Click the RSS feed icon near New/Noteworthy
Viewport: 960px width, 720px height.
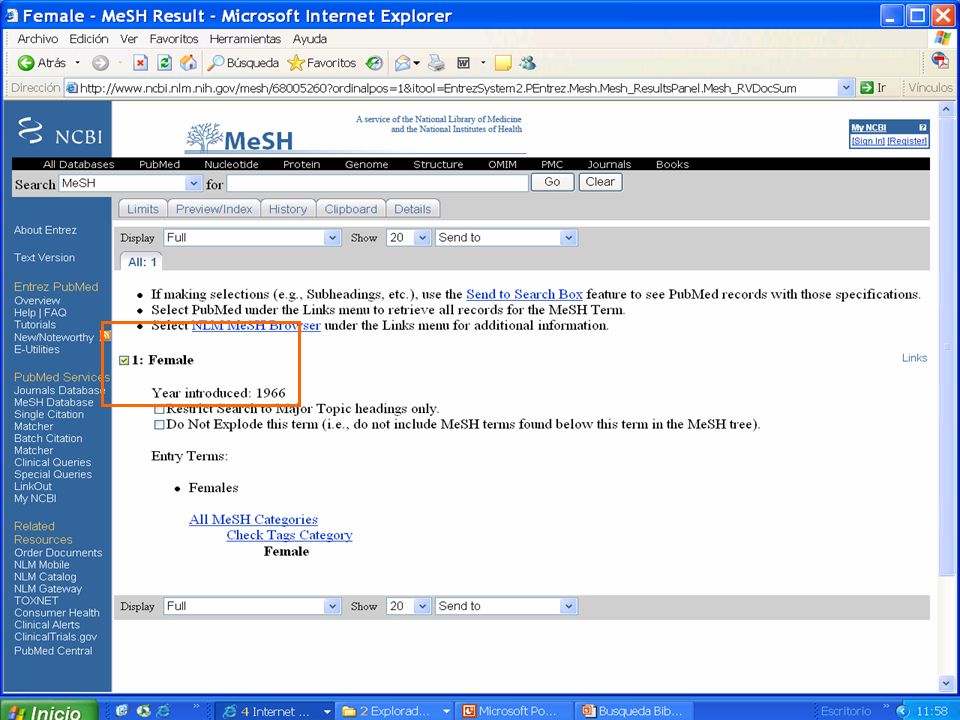(106, 336)
